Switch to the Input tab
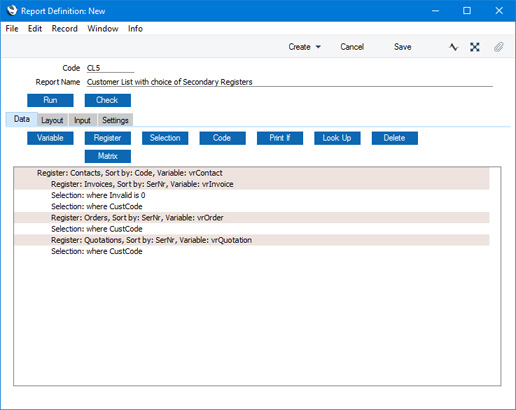The image size is (516, 410). point(82,120)
